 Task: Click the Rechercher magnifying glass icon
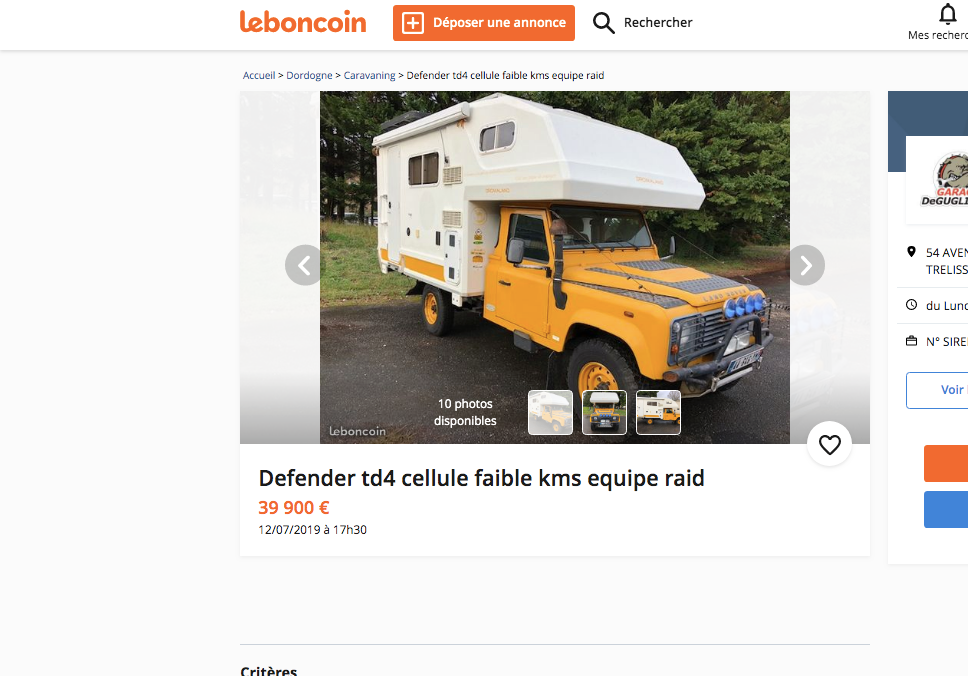coord(603,23)
